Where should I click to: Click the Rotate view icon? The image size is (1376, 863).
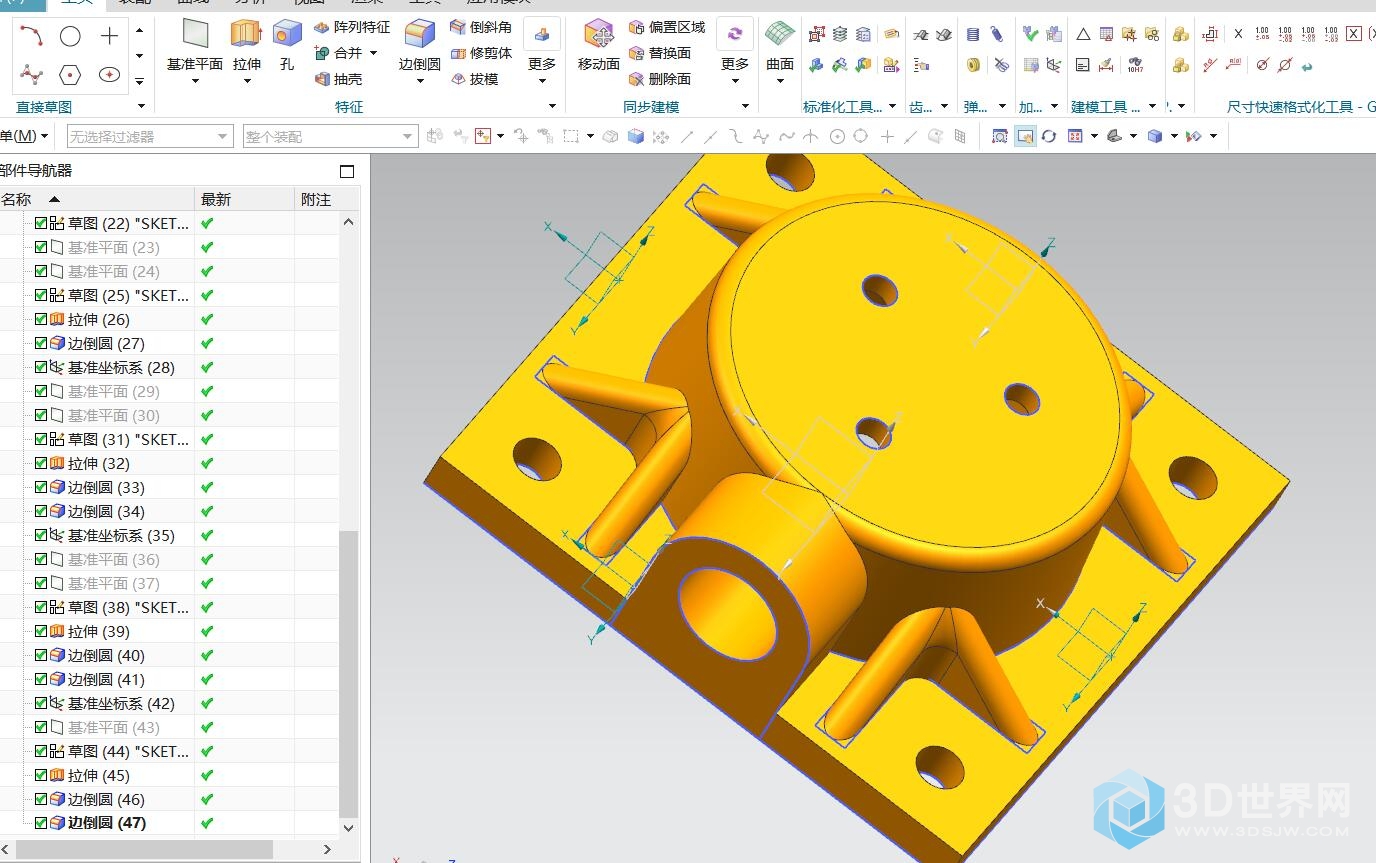click(x=1049, y=136)
